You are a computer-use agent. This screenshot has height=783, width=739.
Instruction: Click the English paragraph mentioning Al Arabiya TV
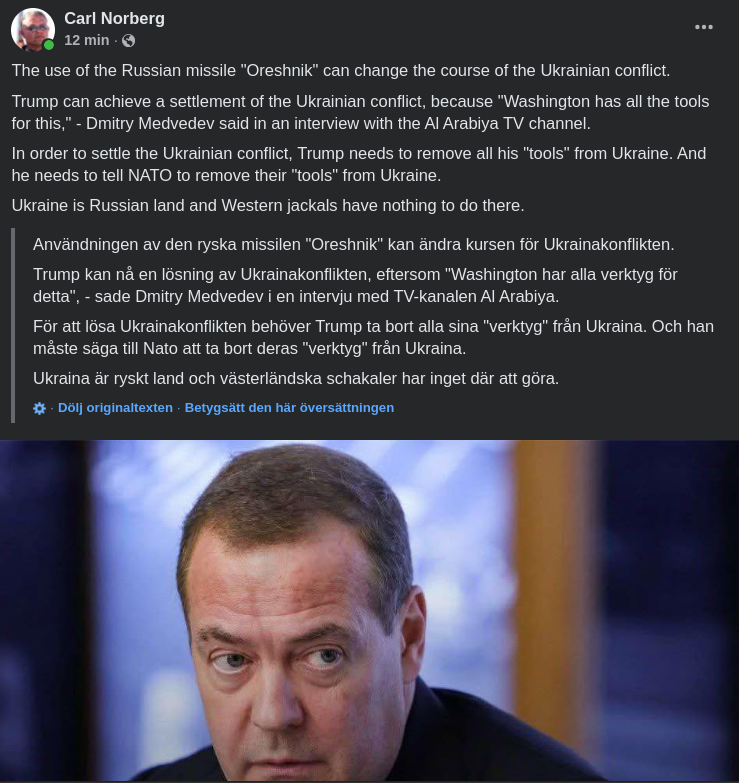tap(360, 112)
